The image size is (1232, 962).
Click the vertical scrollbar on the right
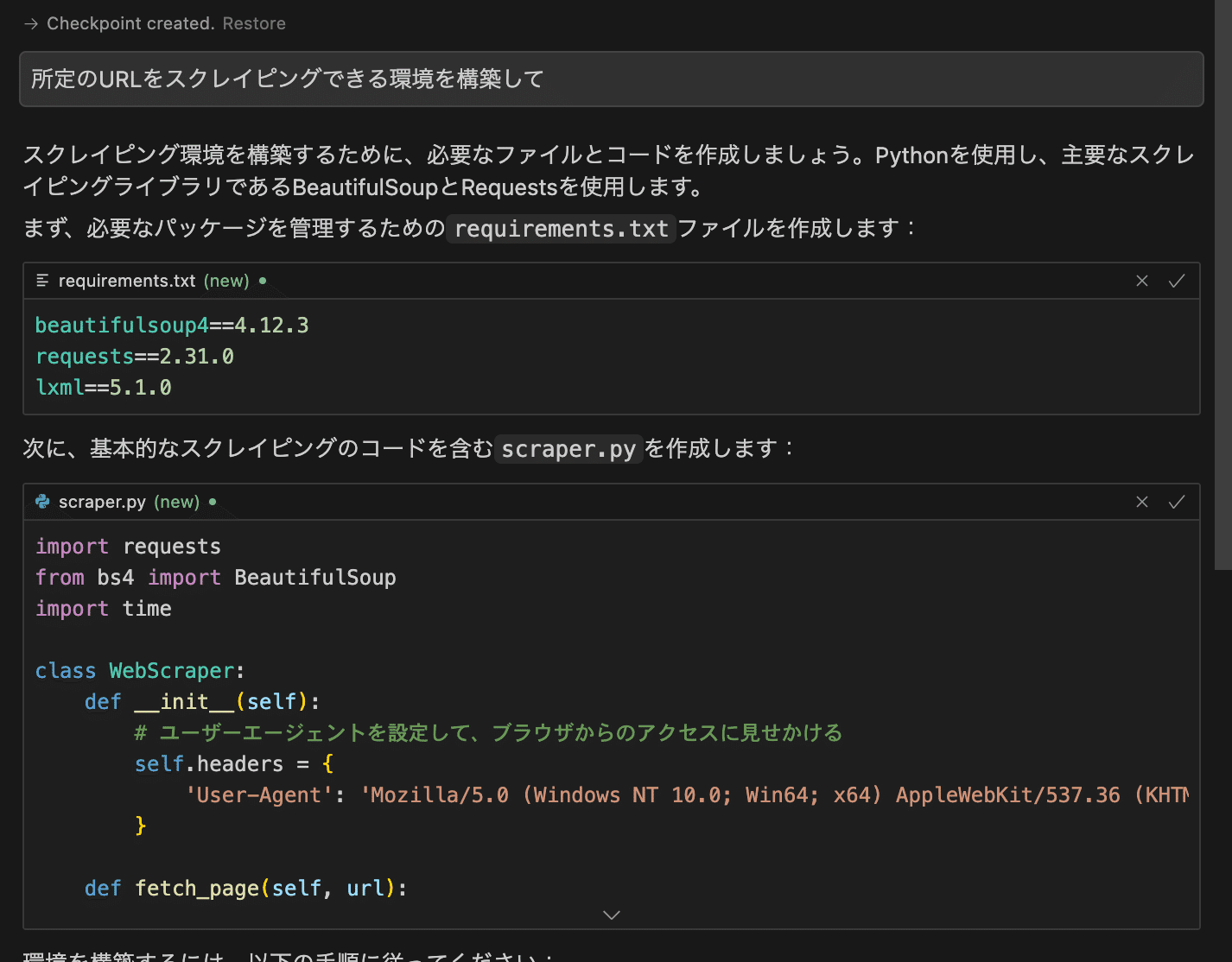coord(1222,285)
